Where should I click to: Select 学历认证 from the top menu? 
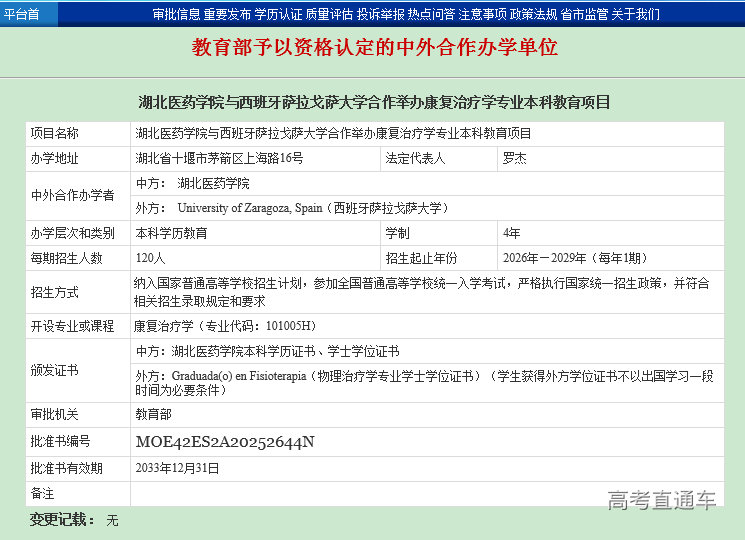click(x=278, y=14)
